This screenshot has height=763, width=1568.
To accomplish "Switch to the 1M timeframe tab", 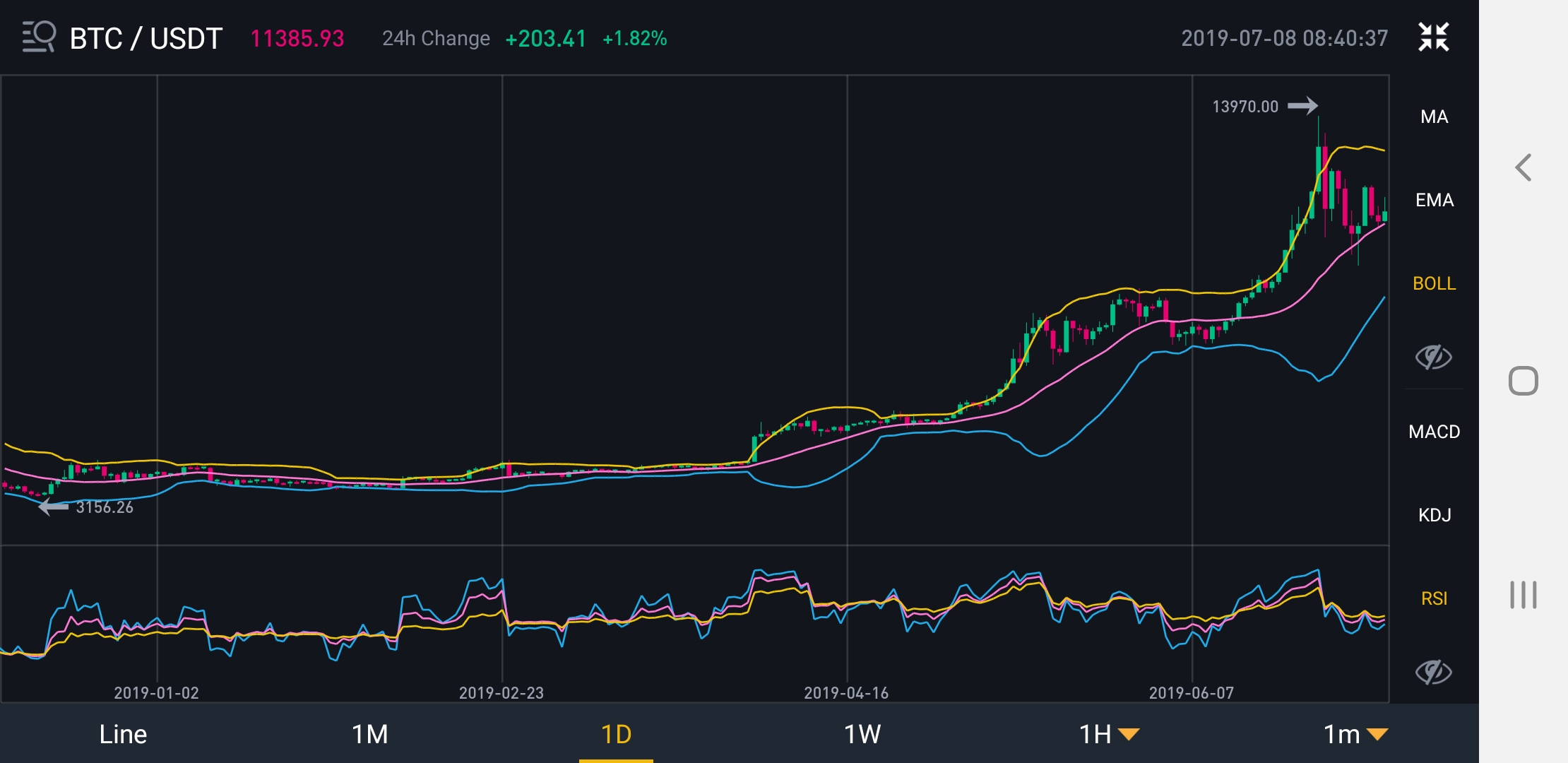I will tap(369, 734).
